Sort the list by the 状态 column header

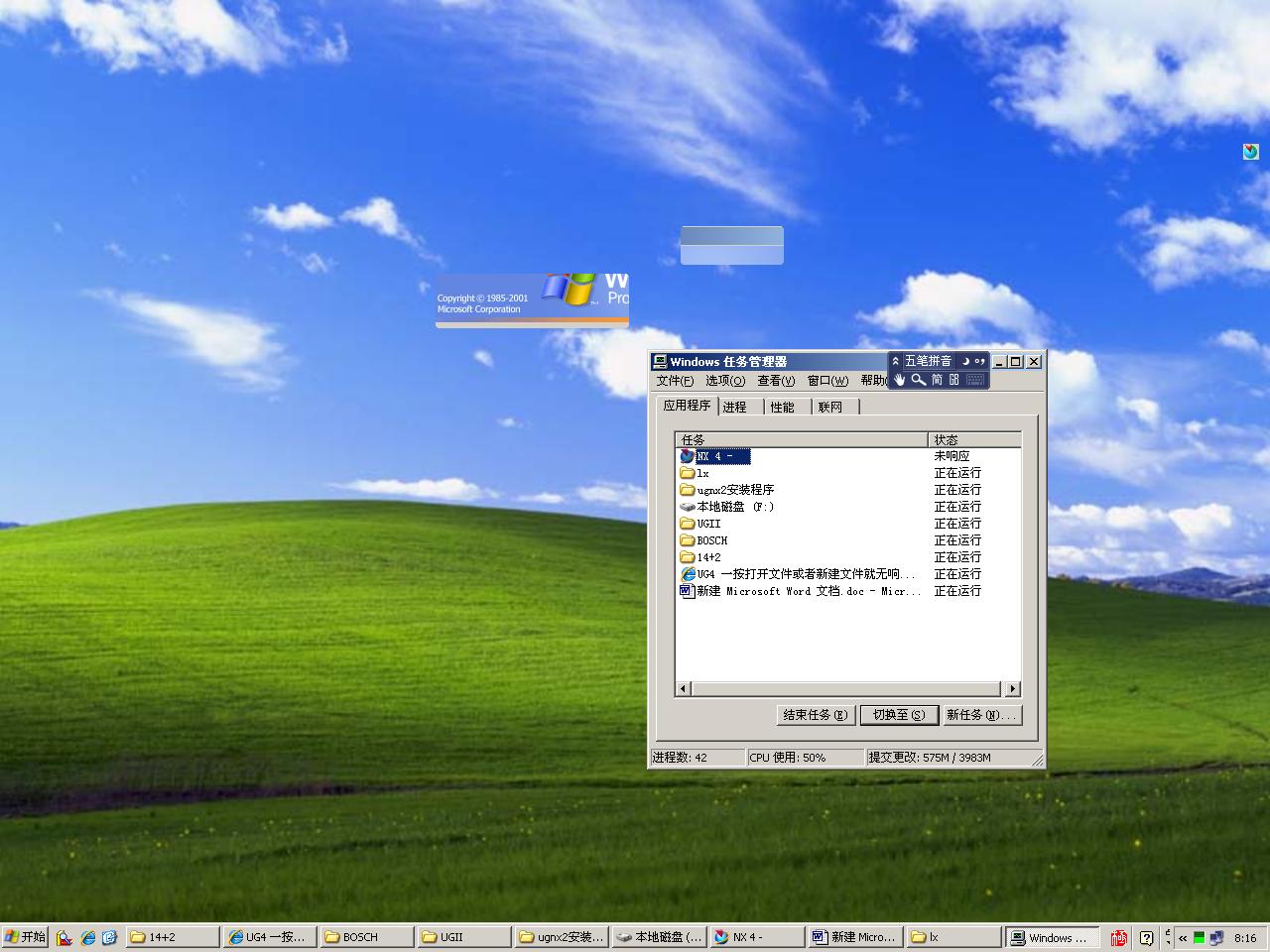pyautogui.click(x=974, y=439)
